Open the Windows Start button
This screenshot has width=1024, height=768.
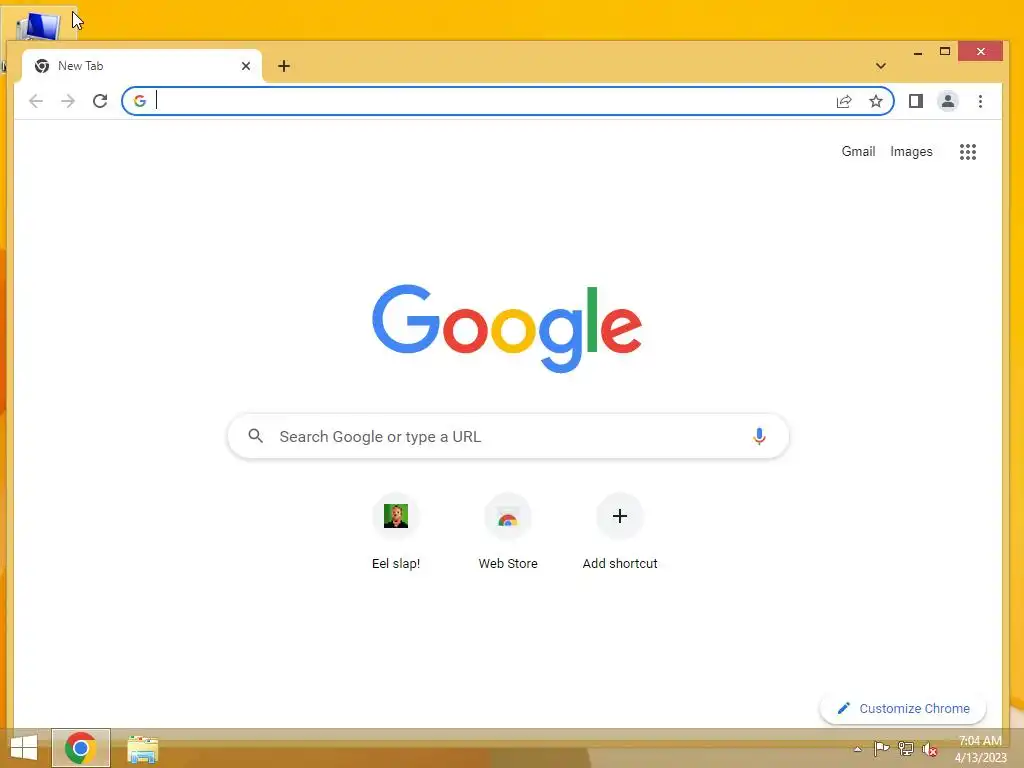coord(24,748)
